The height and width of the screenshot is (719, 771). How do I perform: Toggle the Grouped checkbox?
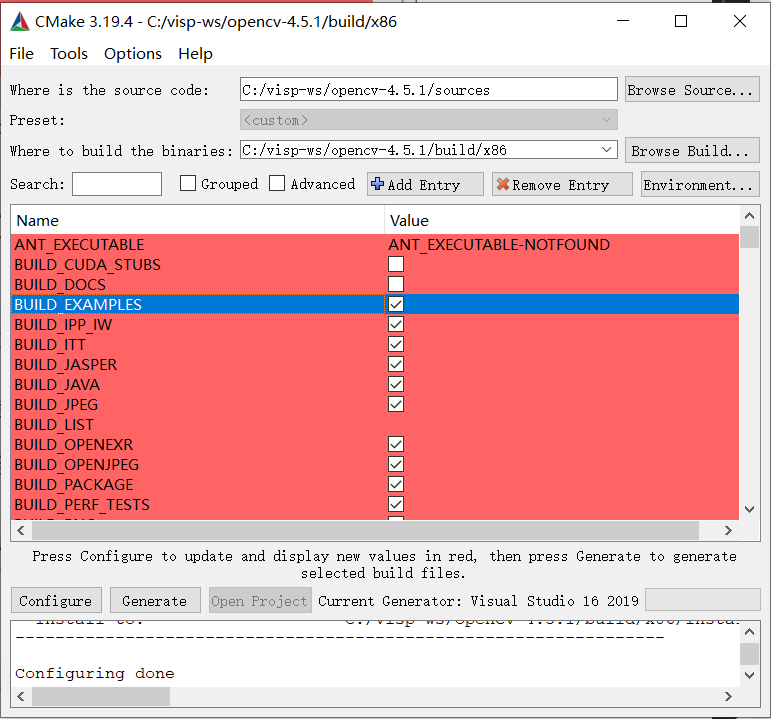tap(188, 183)
